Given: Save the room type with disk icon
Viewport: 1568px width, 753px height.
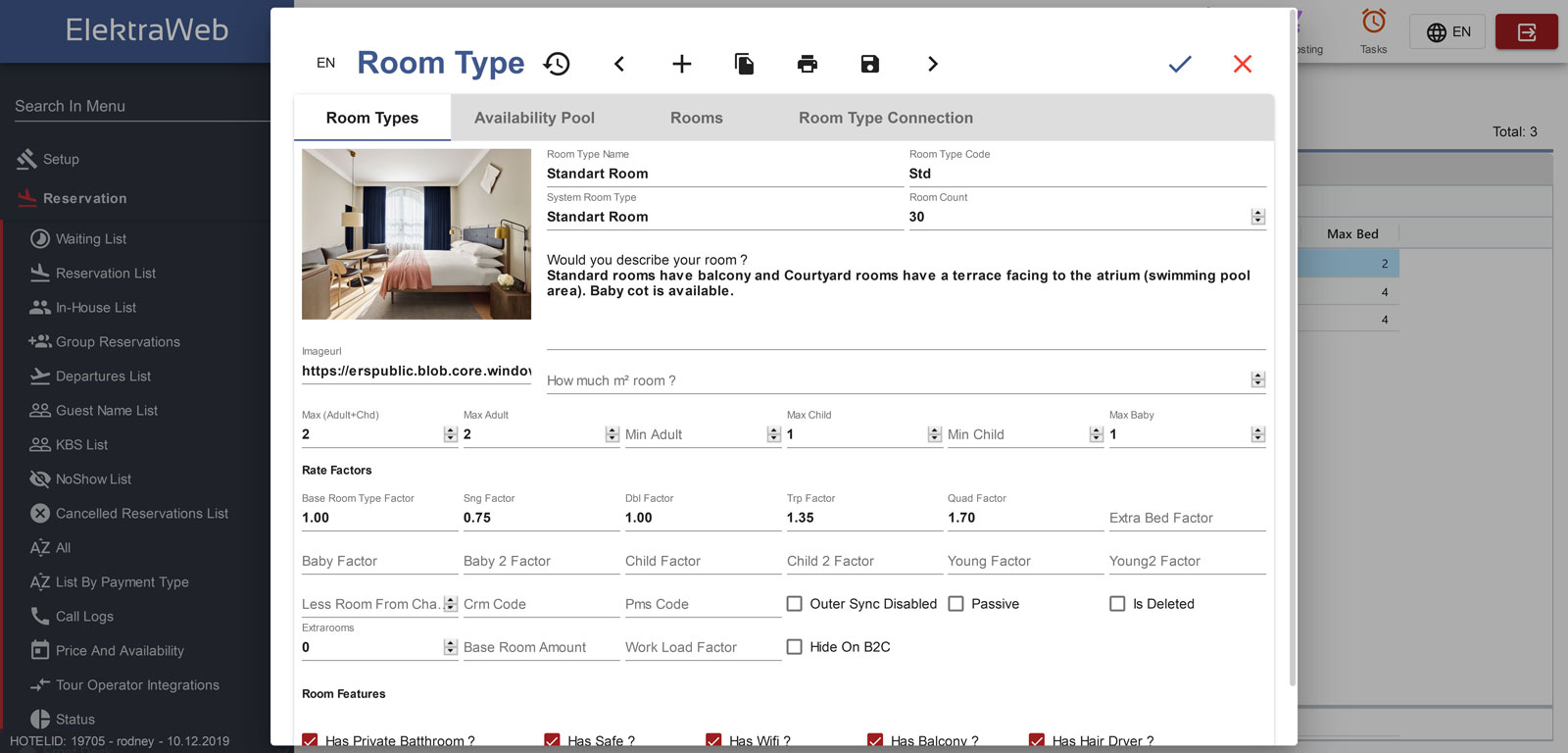Looking at the screenshot, I should click(870, 64).
